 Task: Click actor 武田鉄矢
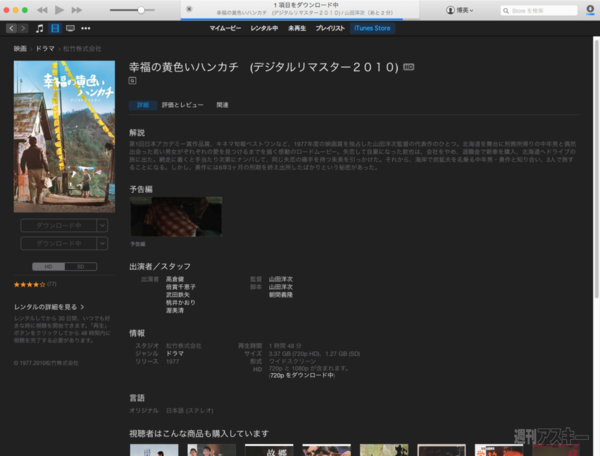[x=178, y=295]
